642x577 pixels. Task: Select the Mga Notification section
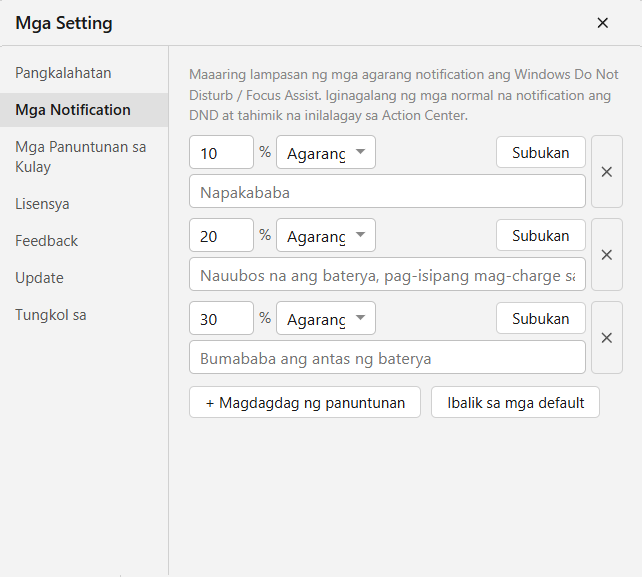pos(84,110)
